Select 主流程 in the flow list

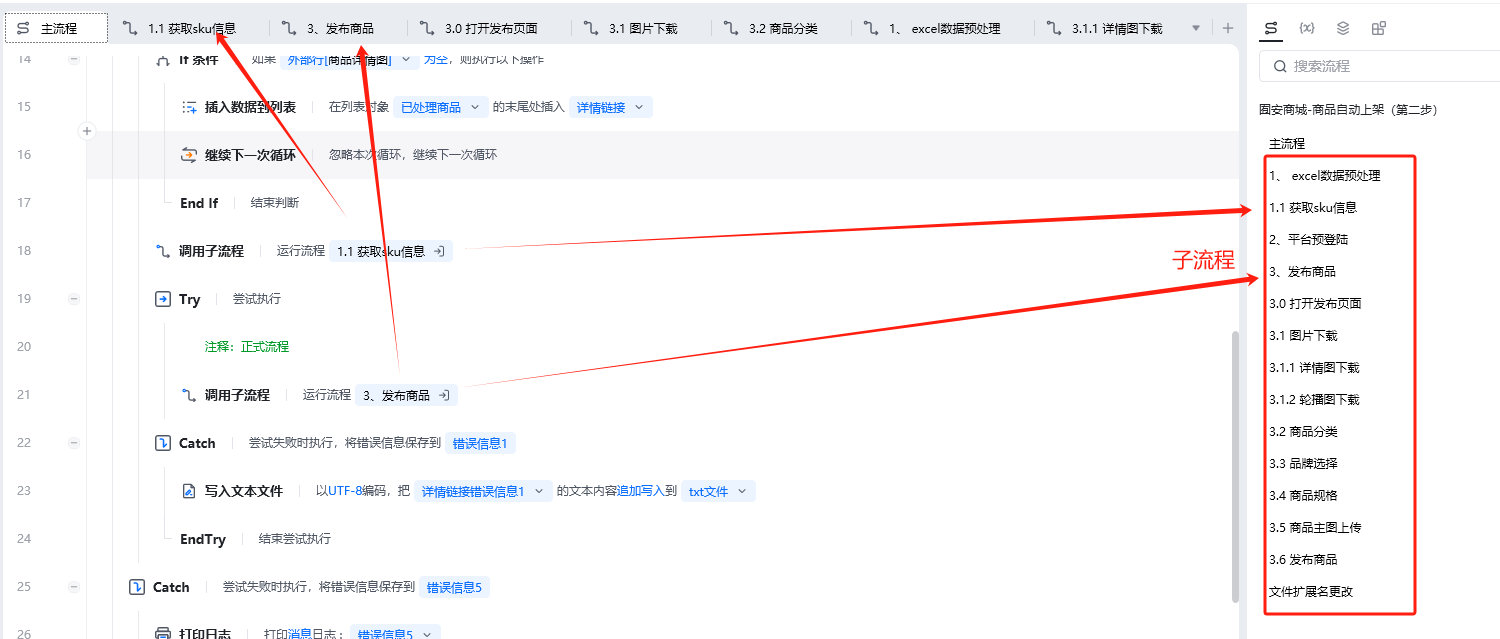tap(1287, 143)
